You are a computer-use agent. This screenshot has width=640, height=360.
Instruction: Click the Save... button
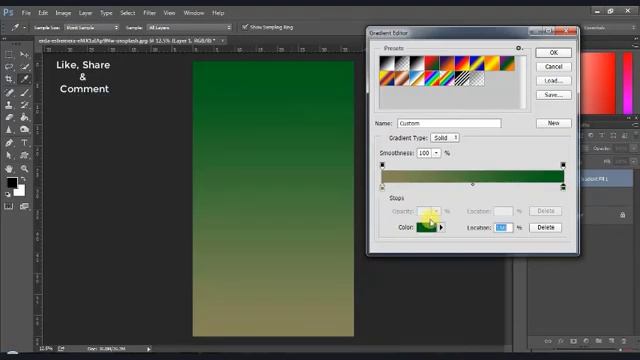click(553, 95)
